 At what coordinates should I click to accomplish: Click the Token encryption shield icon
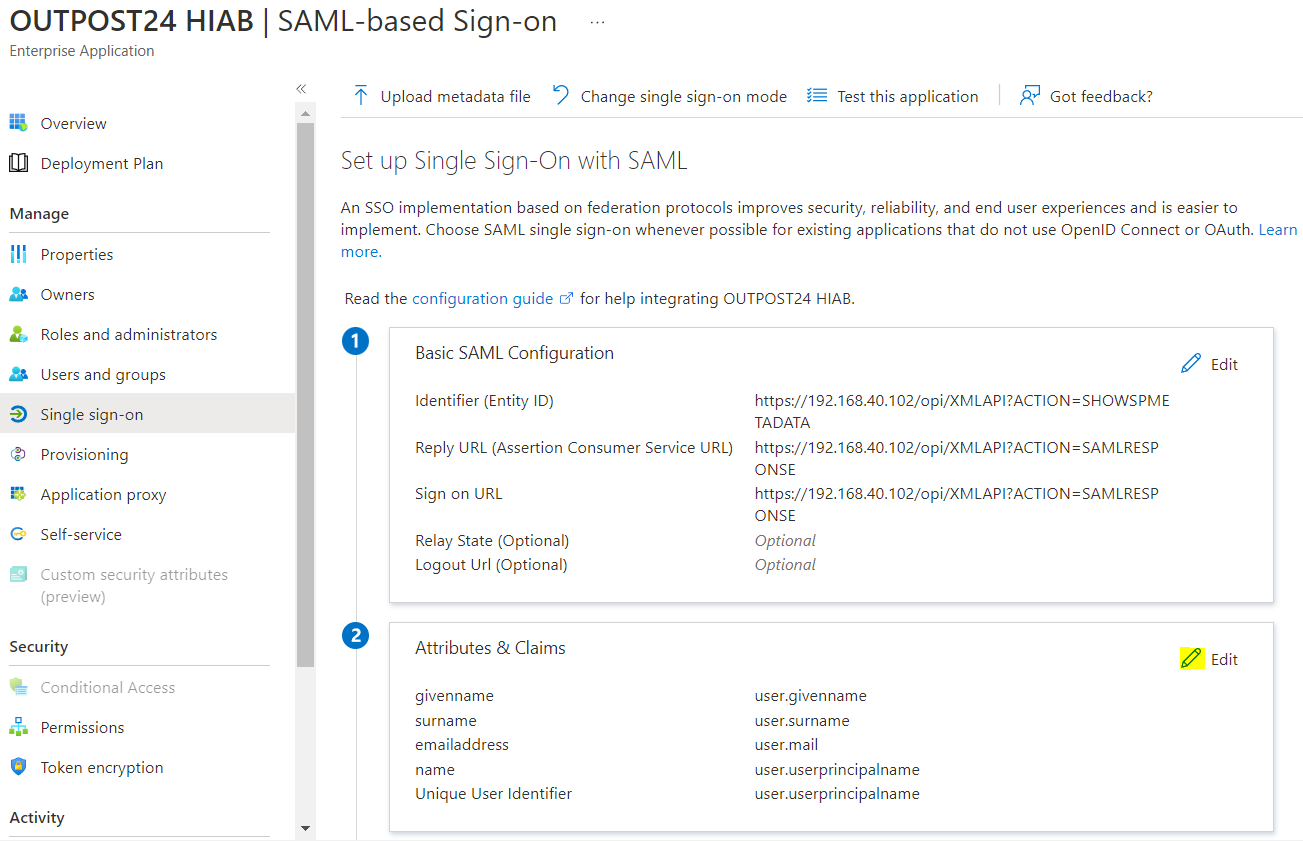(18, 767)
